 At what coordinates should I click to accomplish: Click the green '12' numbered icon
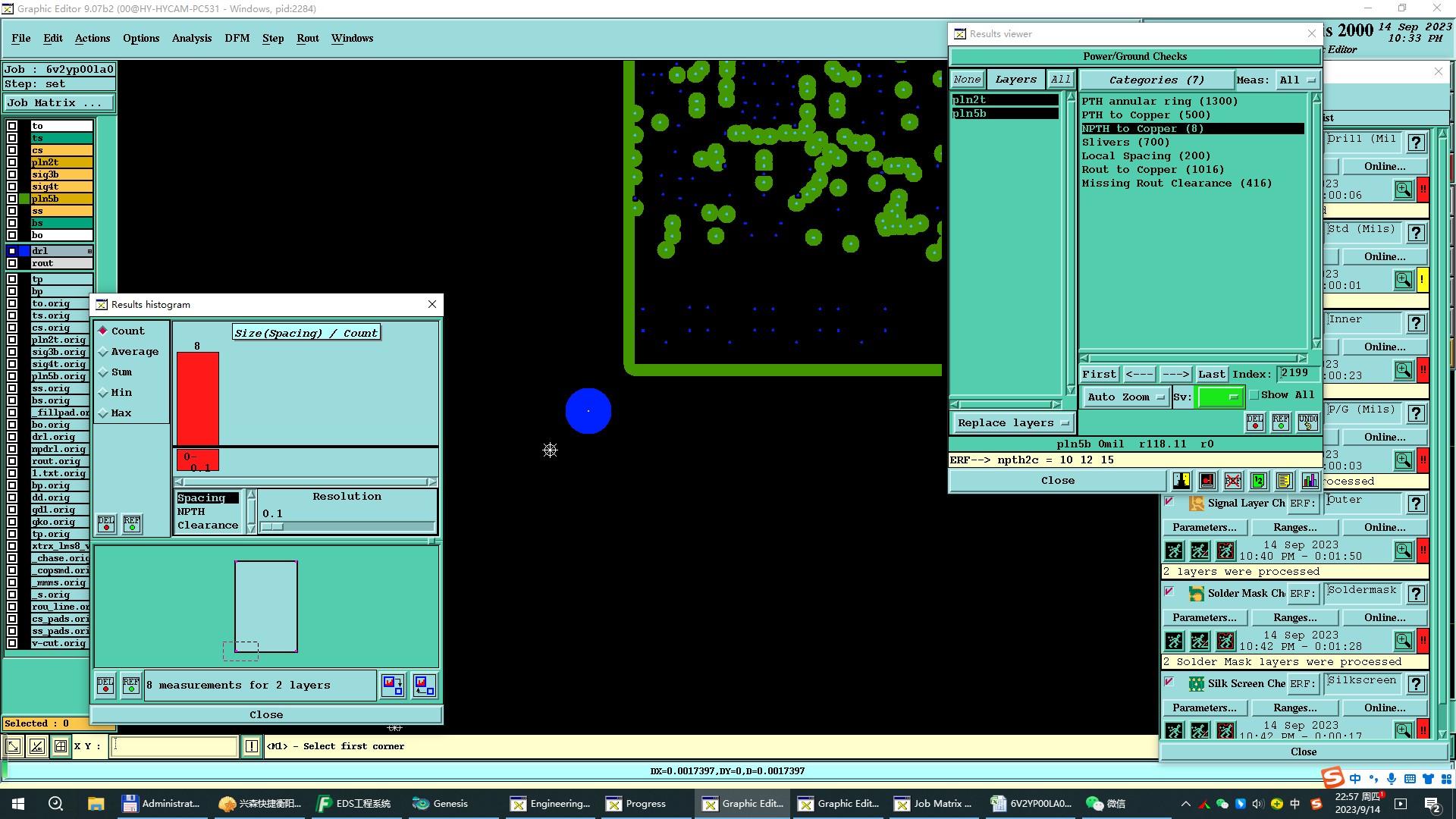point(1259,481)
